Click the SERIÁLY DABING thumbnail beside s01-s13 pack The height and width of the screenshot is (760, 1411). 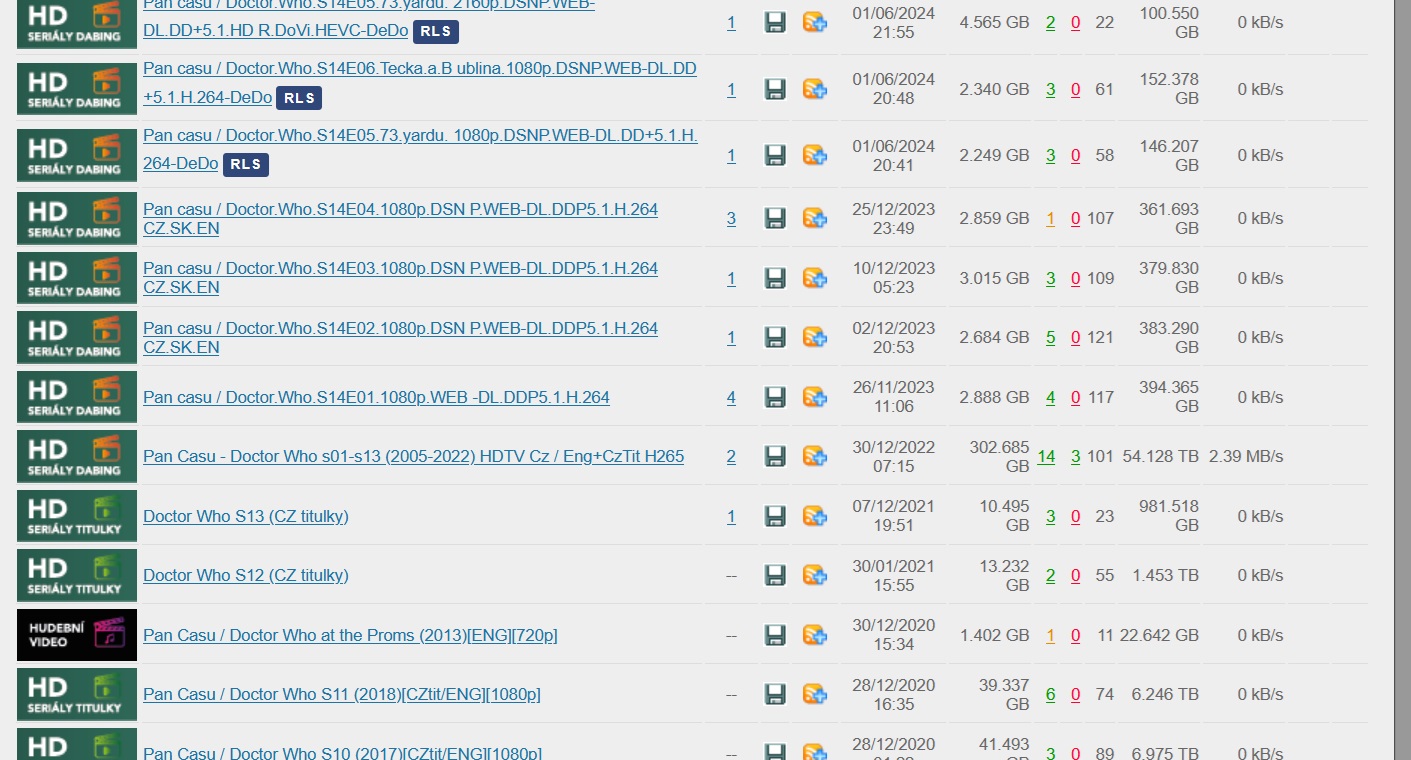click(x=77, y=456)
